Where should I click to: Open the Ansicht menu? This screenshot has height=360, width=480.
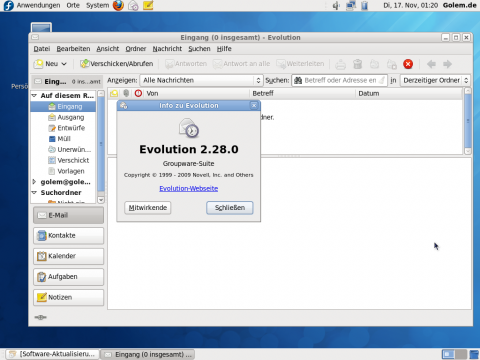(x=108, y=49)
